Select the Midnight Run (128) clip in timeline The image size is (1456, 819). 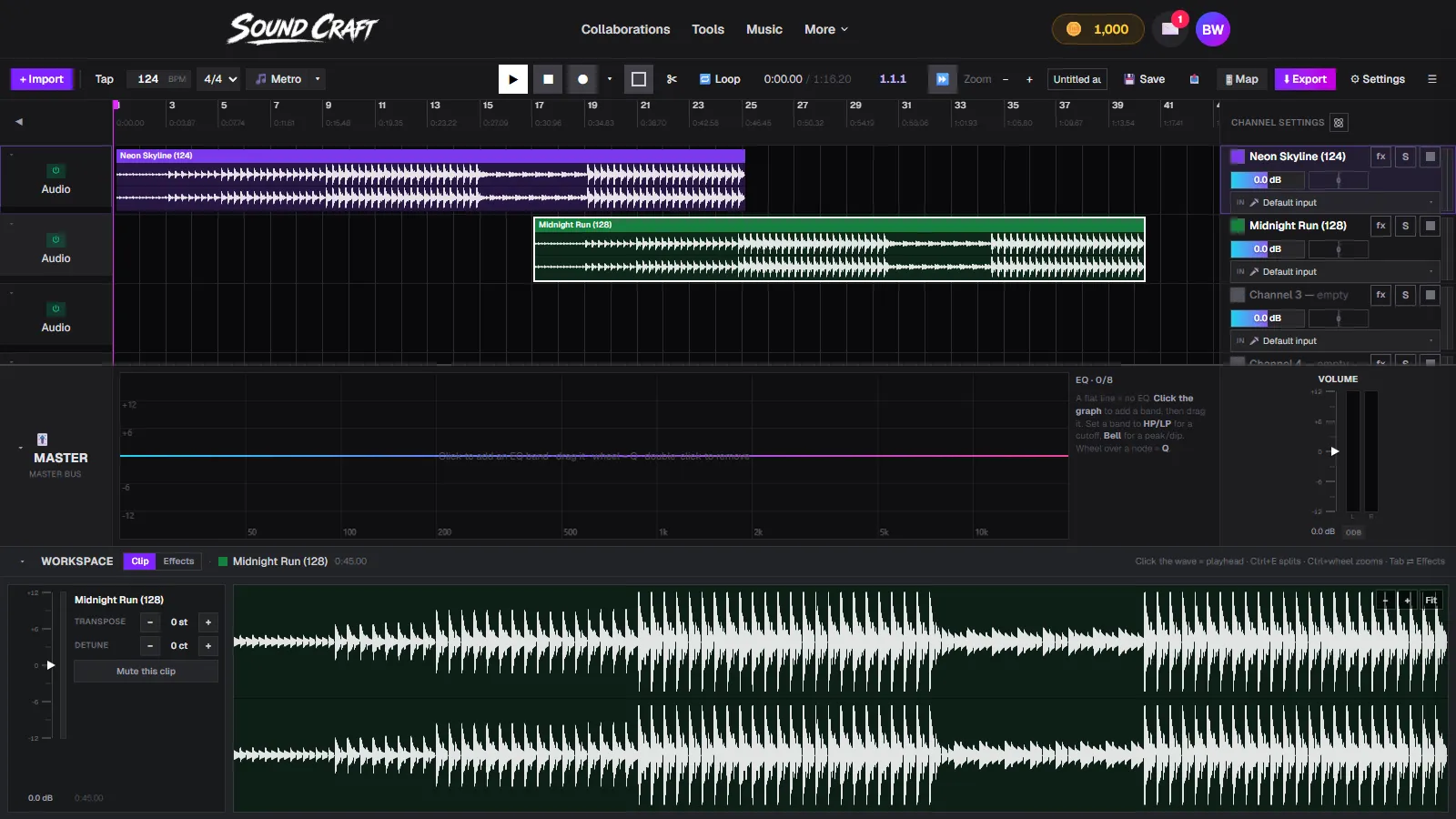coord(839,249)
